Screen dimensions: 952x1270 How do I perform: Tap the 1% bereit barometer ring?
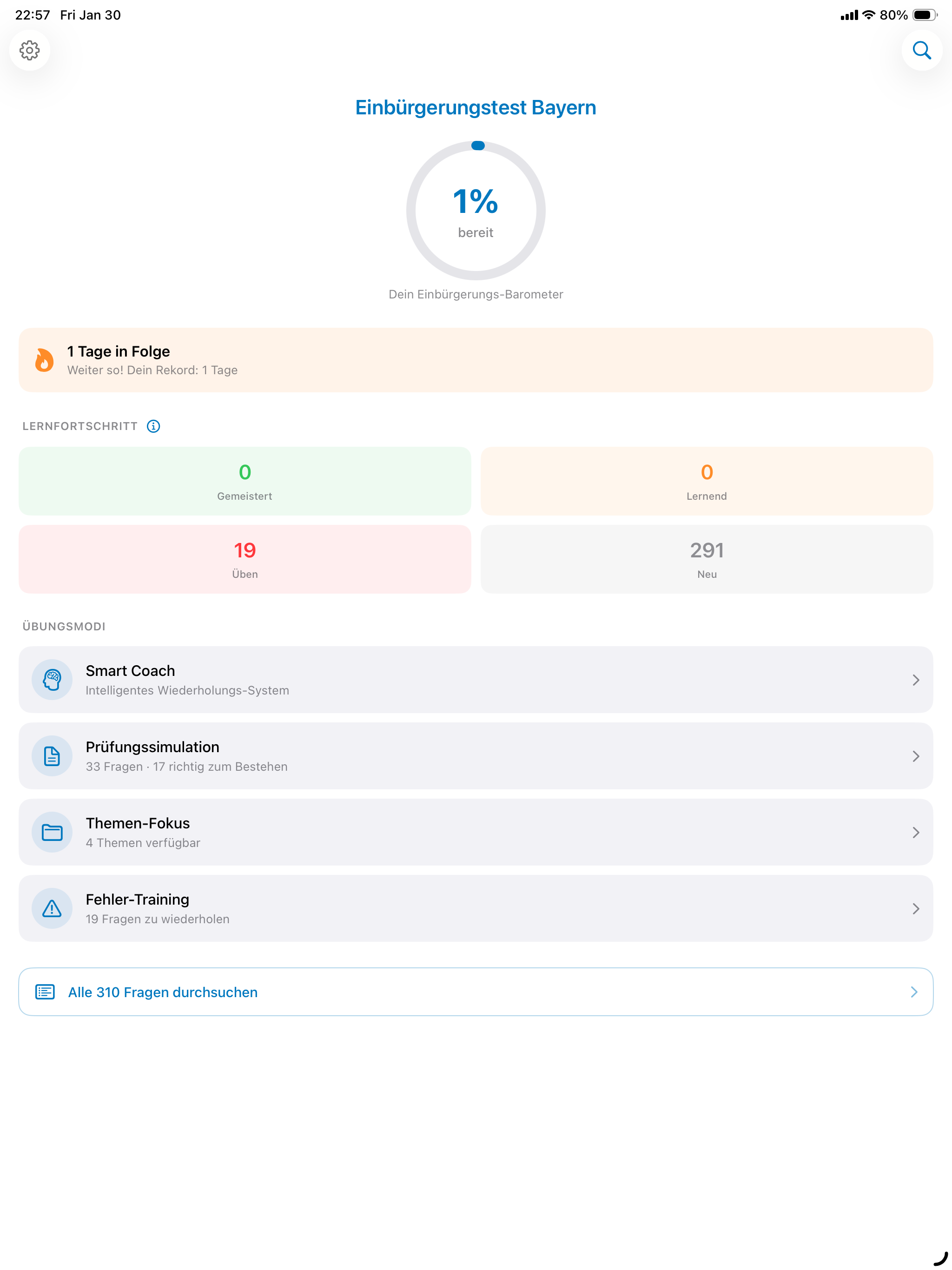(x=476, y=210)
